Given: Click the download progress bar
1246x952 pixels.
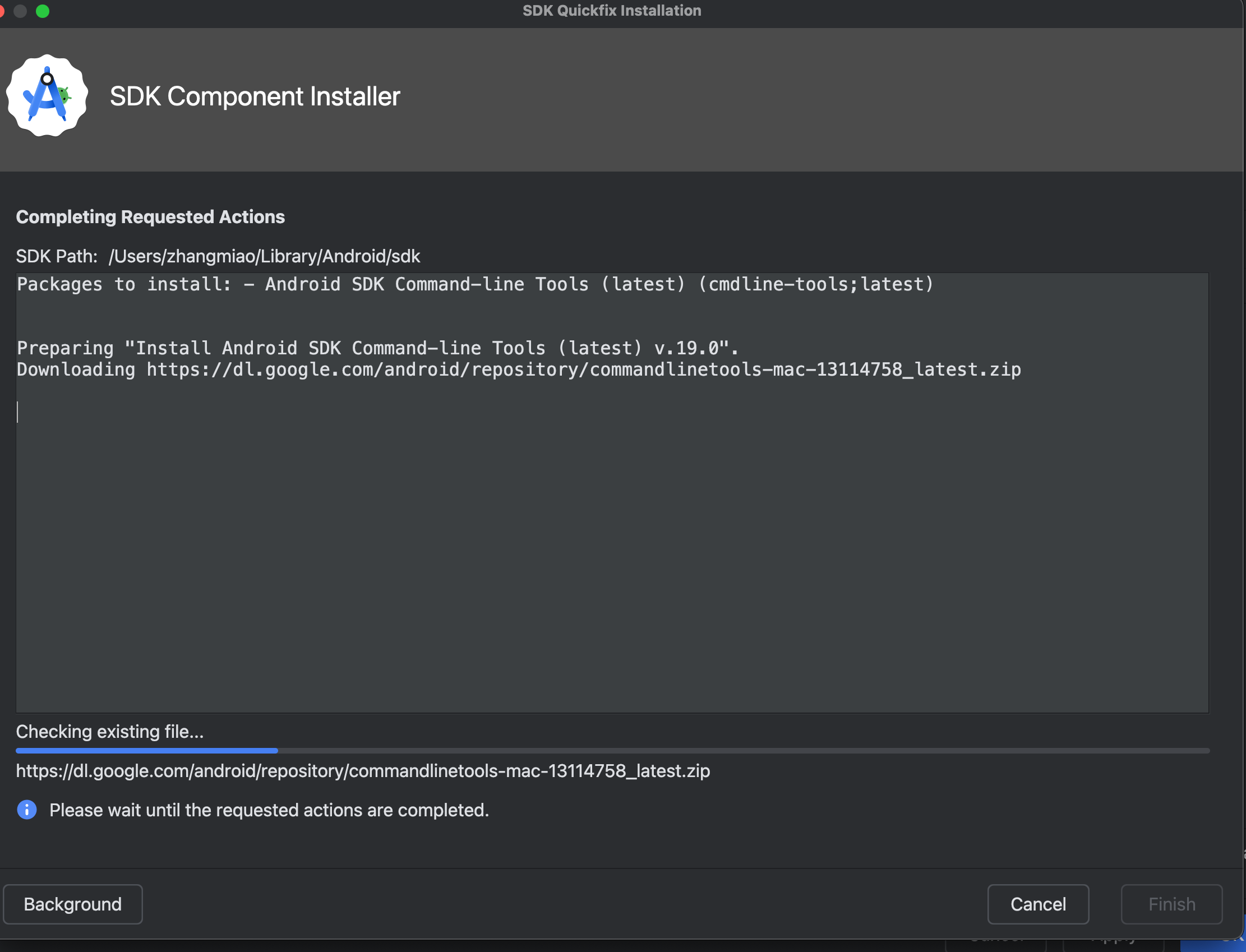Looking at the screenshot, I should pos(612,751).
